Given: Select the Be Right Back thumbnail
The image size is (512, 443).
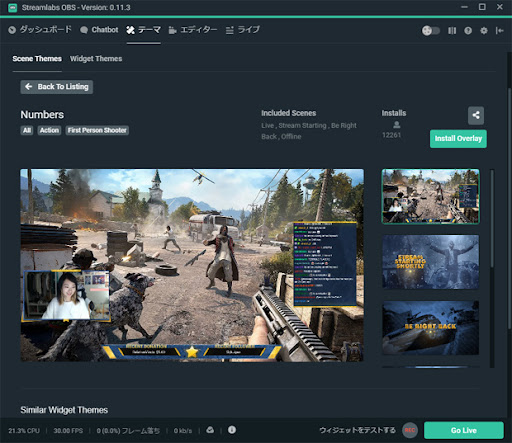Looking at the screenshot, I should click(430, 328).
